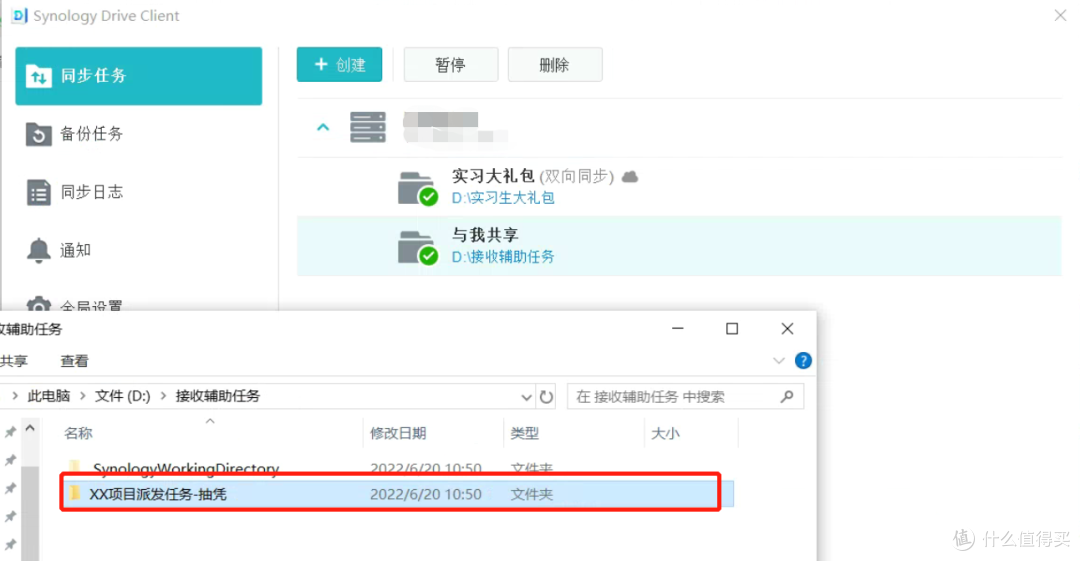Click the log icon next to 同步日志
1080x561 pixels.
pos(39,192)
